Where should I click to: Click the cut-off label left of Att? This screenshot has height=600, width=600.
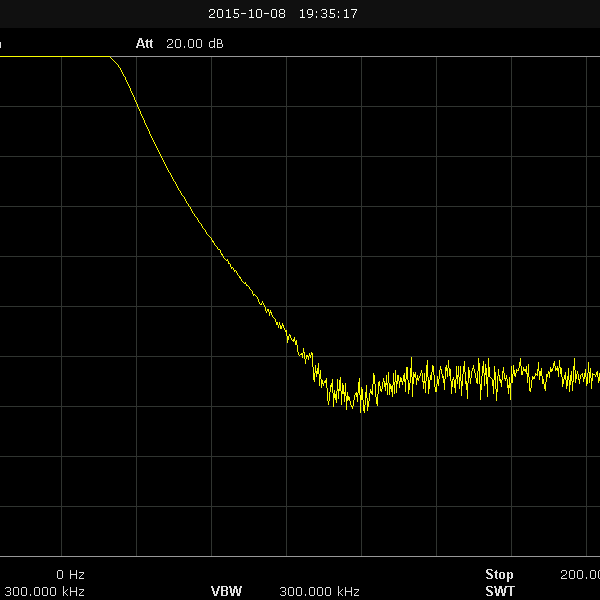click(2, 44)
